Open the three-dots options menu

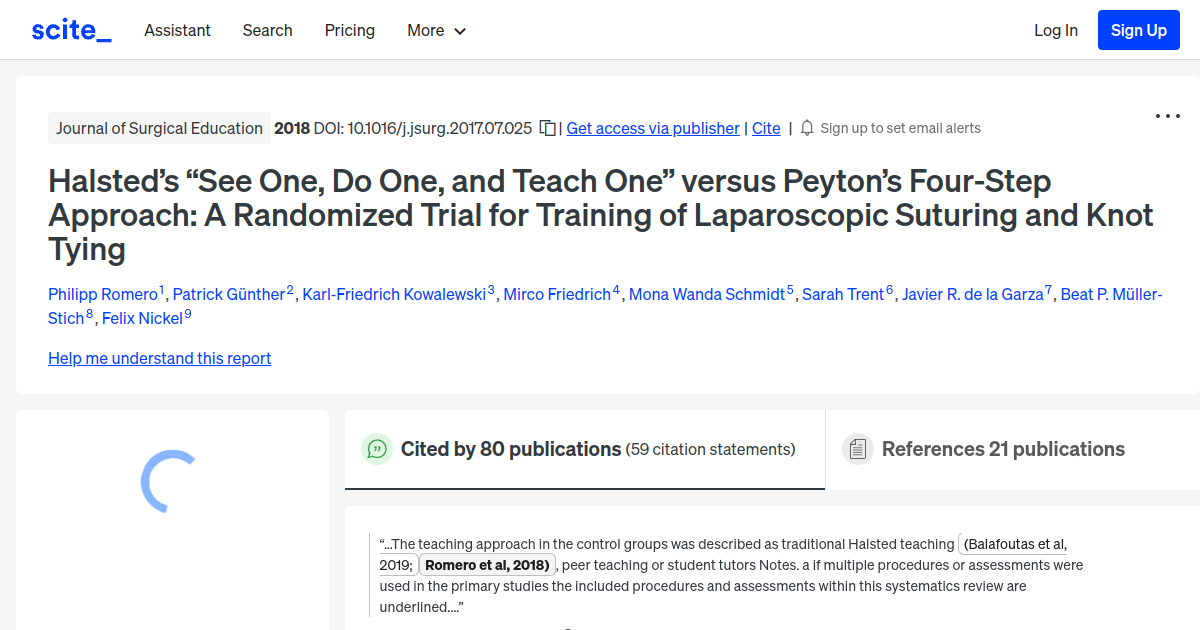[x=1167, y=116]
